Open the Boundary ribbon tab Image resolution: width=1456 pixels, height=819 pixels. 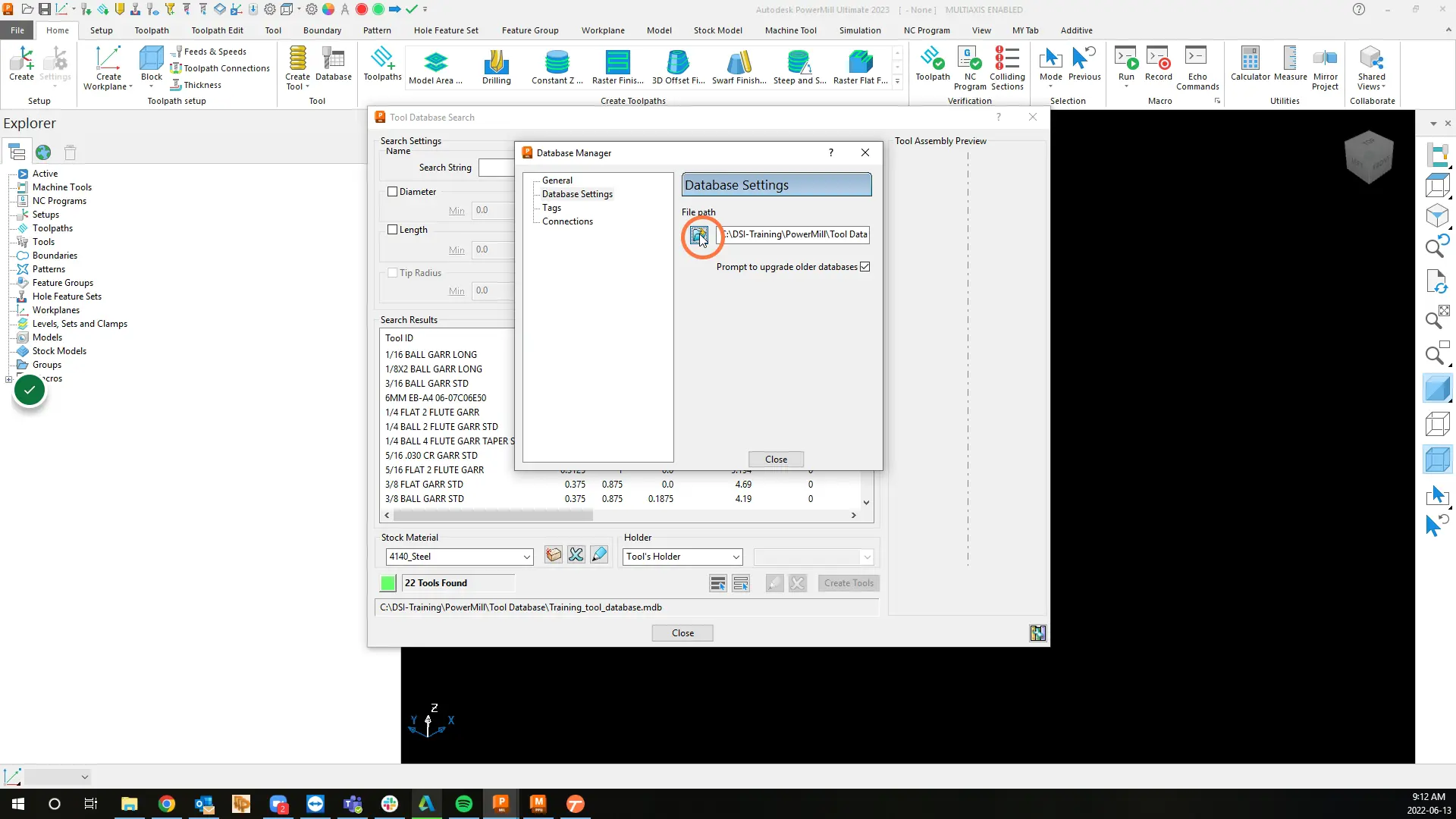pyautogui.click(x=322, y=30)
